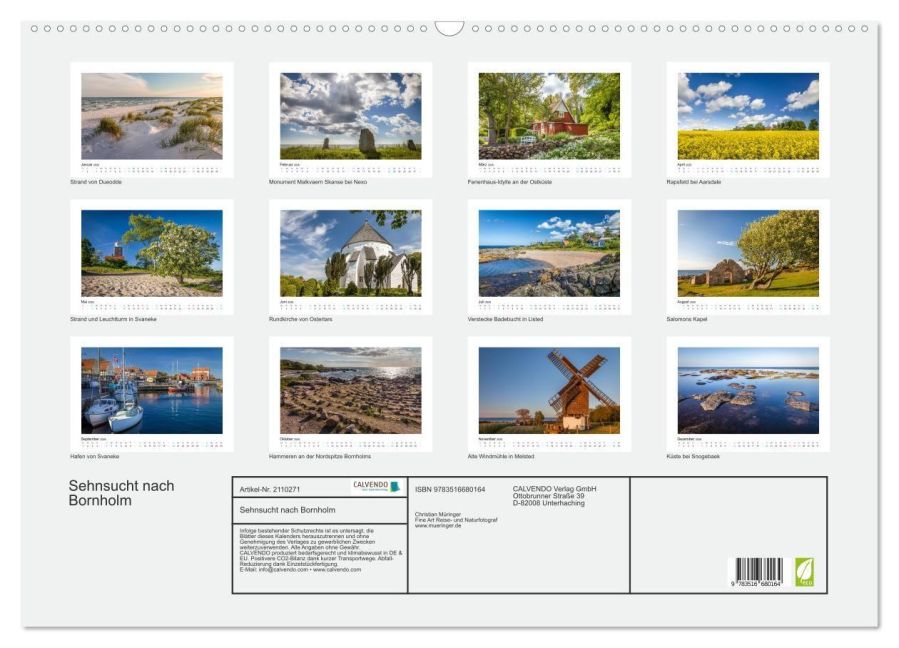The image size is (899, 648).
Task: Select the Salomons Kapel ruin photo
Action: 748,253
